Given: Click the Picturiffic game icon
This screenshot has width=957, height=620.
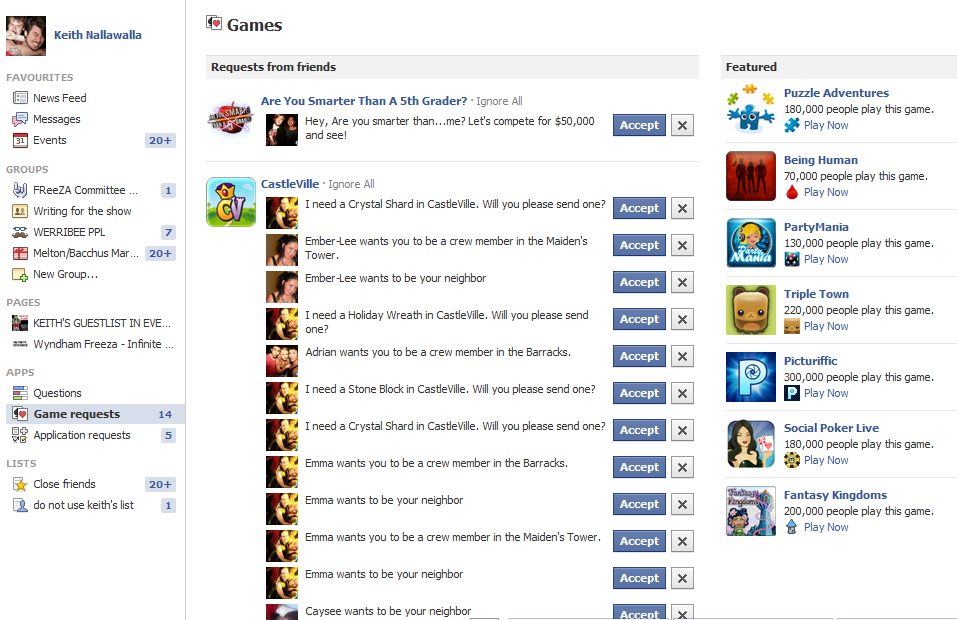Looking at the screenshot, I should pos(751,377).
